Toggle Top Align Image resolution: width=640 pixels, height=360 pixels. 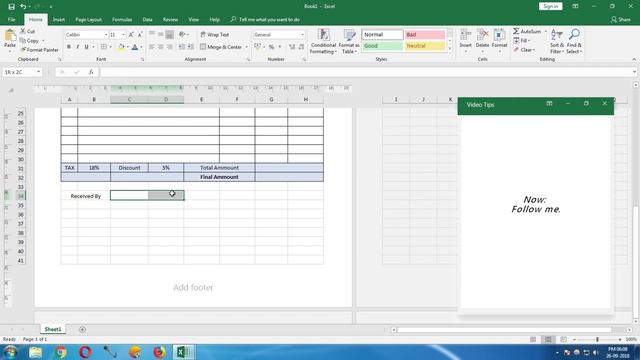[152, 35]
